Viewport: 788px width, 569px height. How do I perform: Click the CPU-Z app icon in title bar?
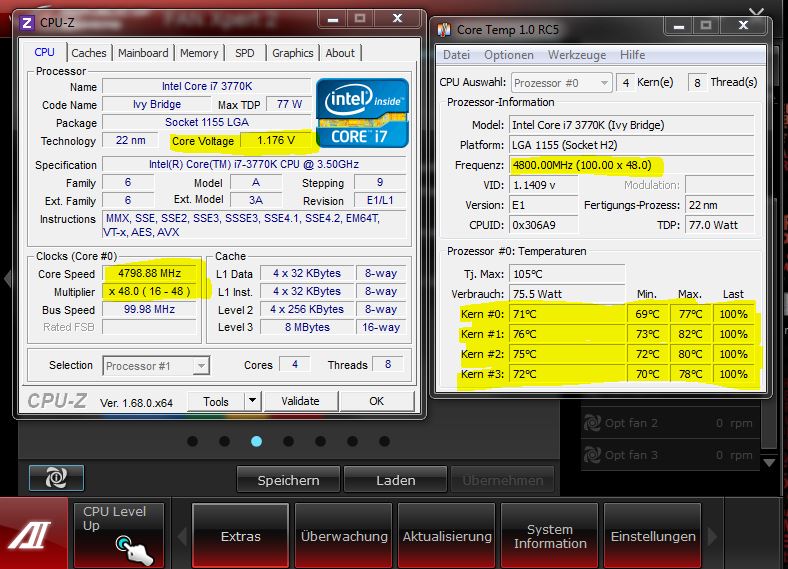27,23
